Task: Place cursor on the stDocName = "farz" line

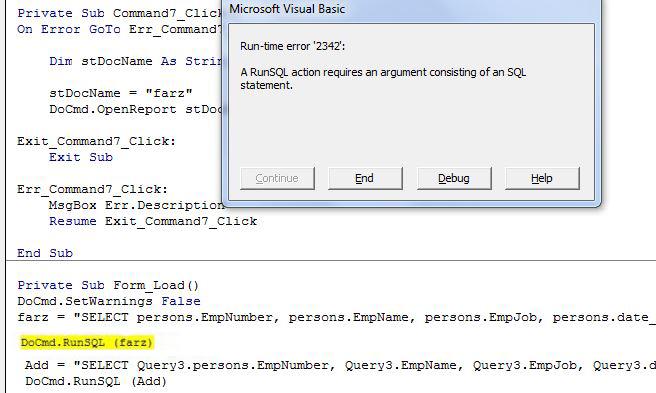Action: [120, 93]
